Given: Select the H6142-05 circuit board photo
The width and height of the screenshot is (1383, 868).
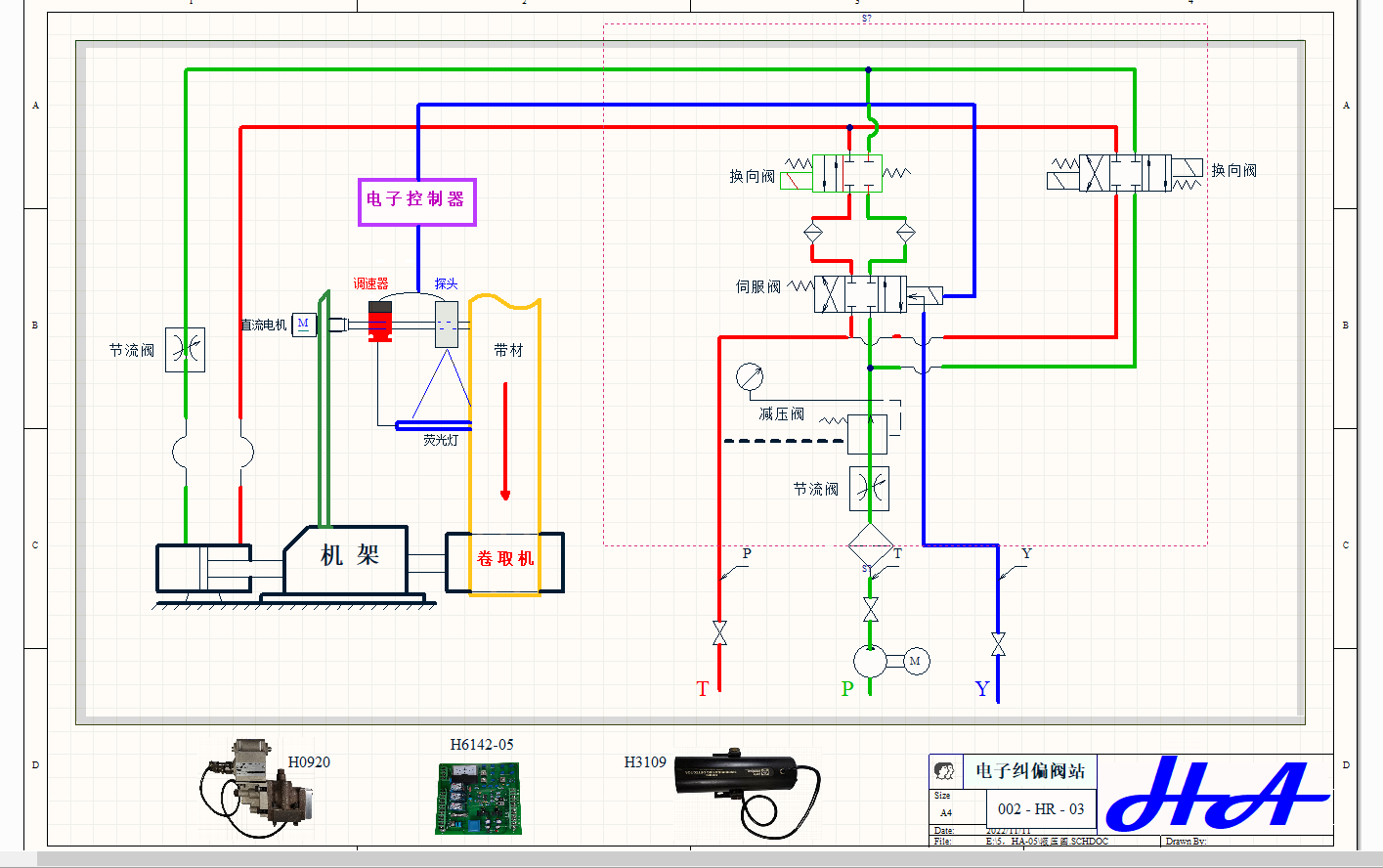Looking at the screenshot, I should tap(478, 798).
